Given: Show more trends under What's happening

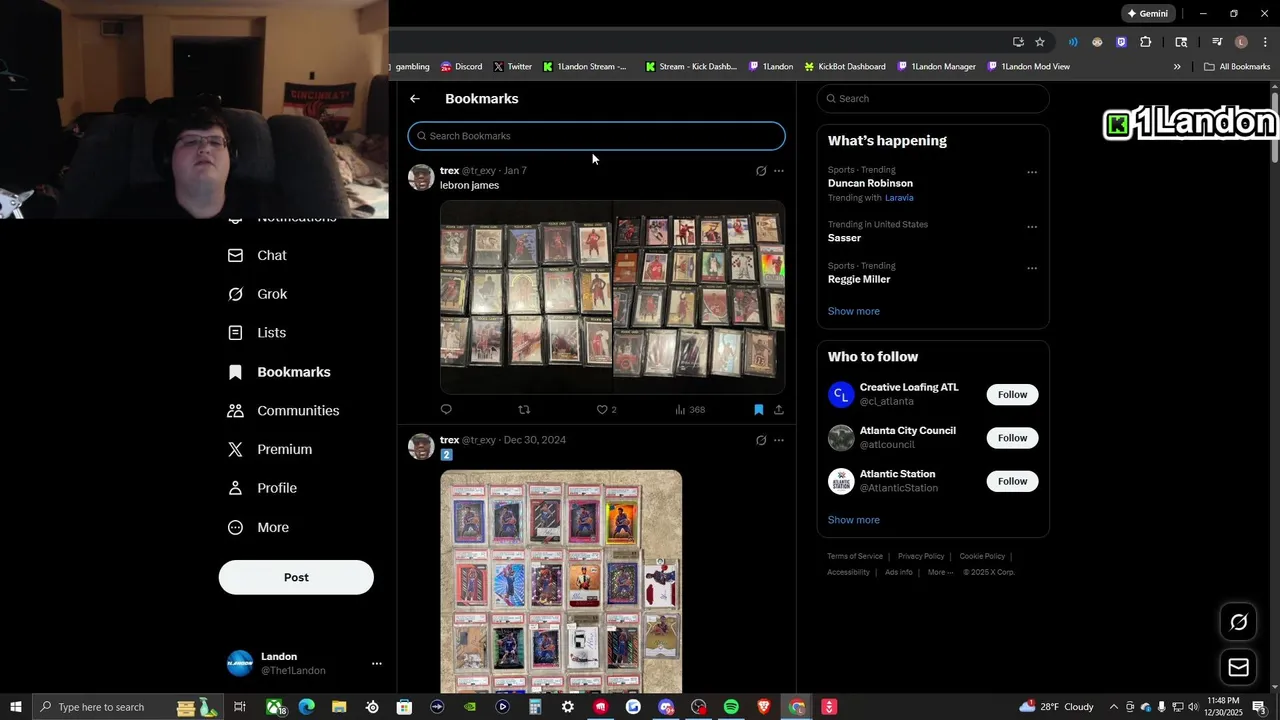Looking at the screenshot, I should click(854, 311).
